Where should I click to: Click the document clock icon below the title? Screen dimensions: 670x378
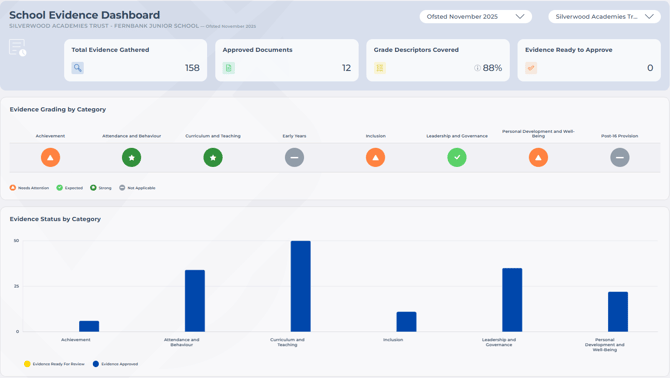(x=18, y=47)
